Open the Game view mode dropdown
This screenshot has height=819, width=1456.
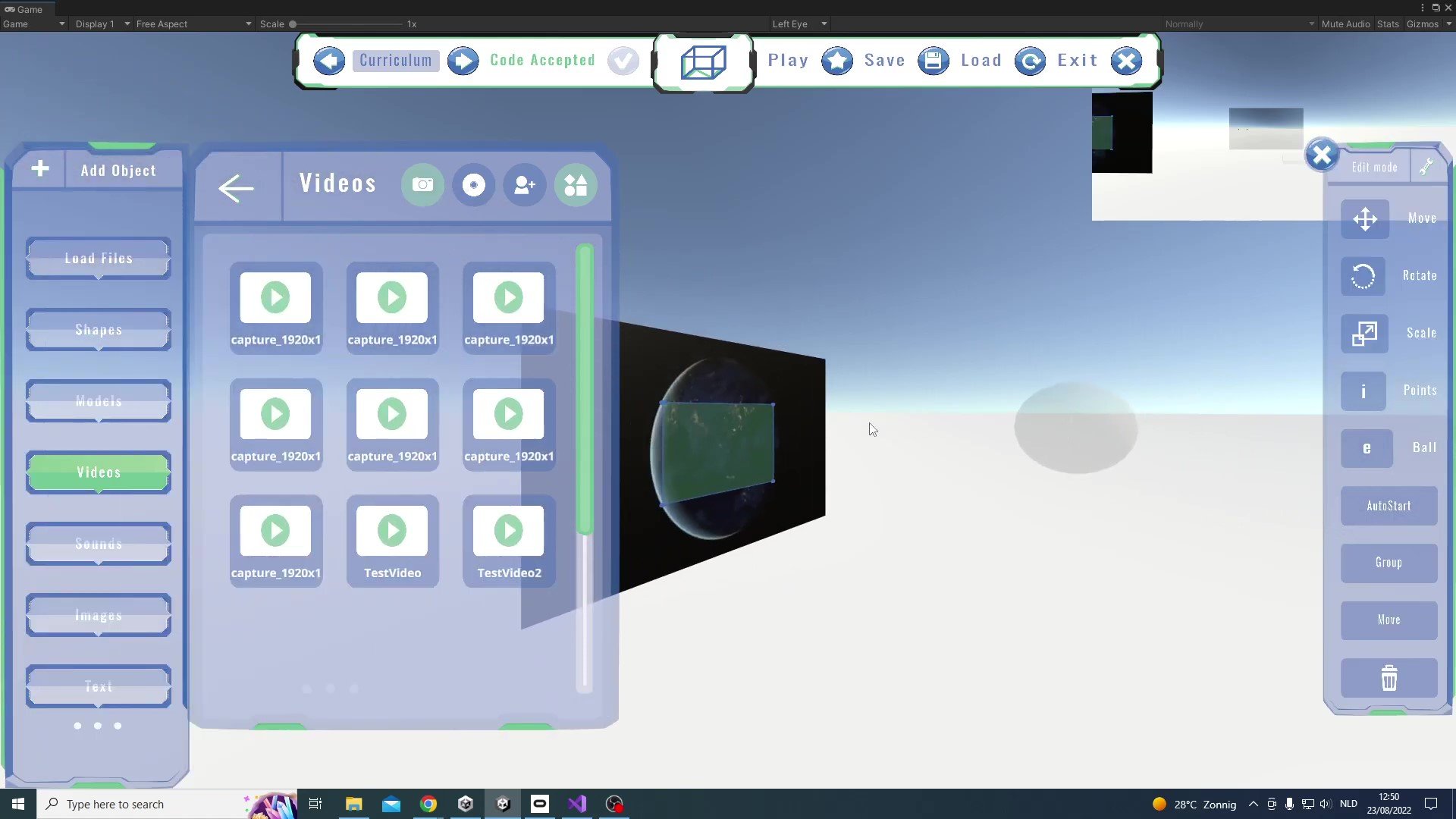pyautogui.click(x=34, y=24)
